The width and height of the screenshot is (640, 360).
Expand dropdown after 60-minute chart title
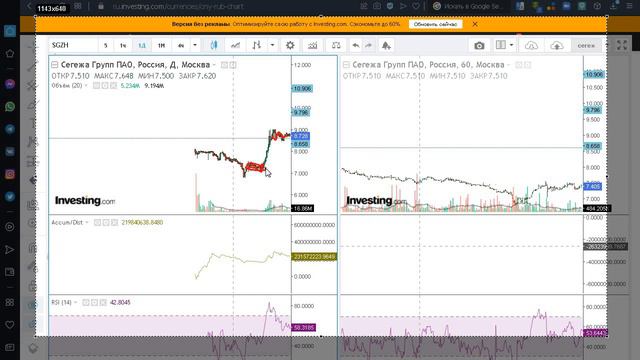[508, 65]
